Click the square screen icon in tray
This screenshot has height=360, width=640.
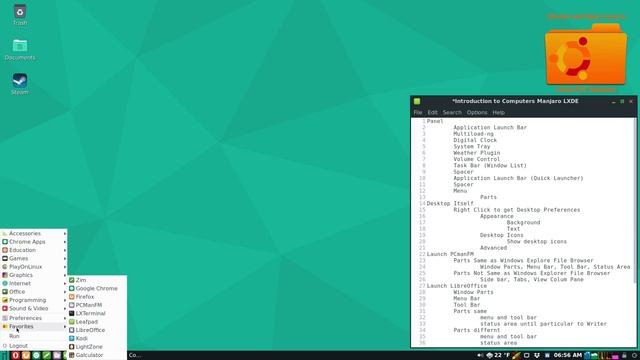[527, 356]
